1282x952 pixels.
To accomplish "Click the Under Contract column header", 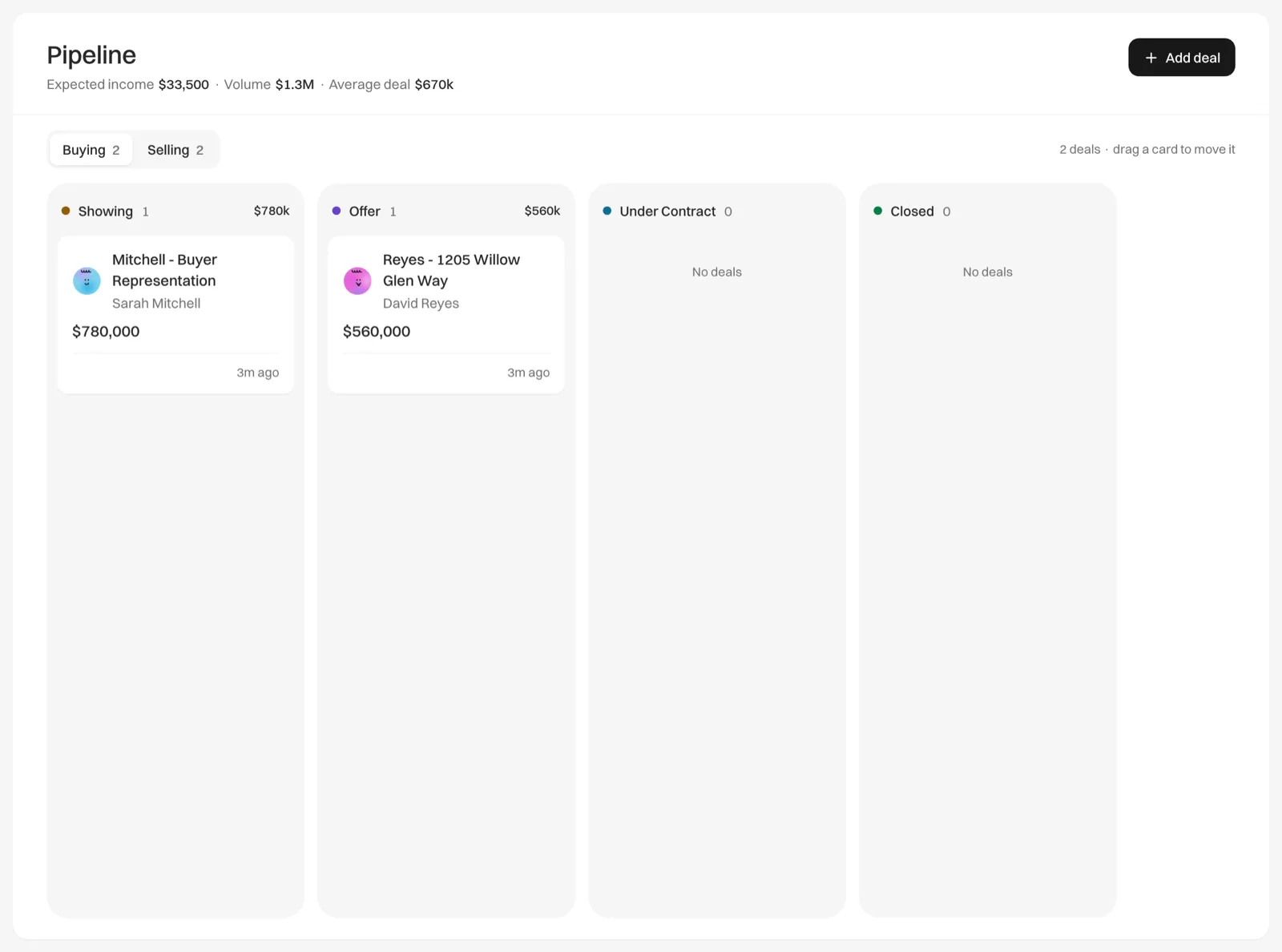I will pos(667,212).
